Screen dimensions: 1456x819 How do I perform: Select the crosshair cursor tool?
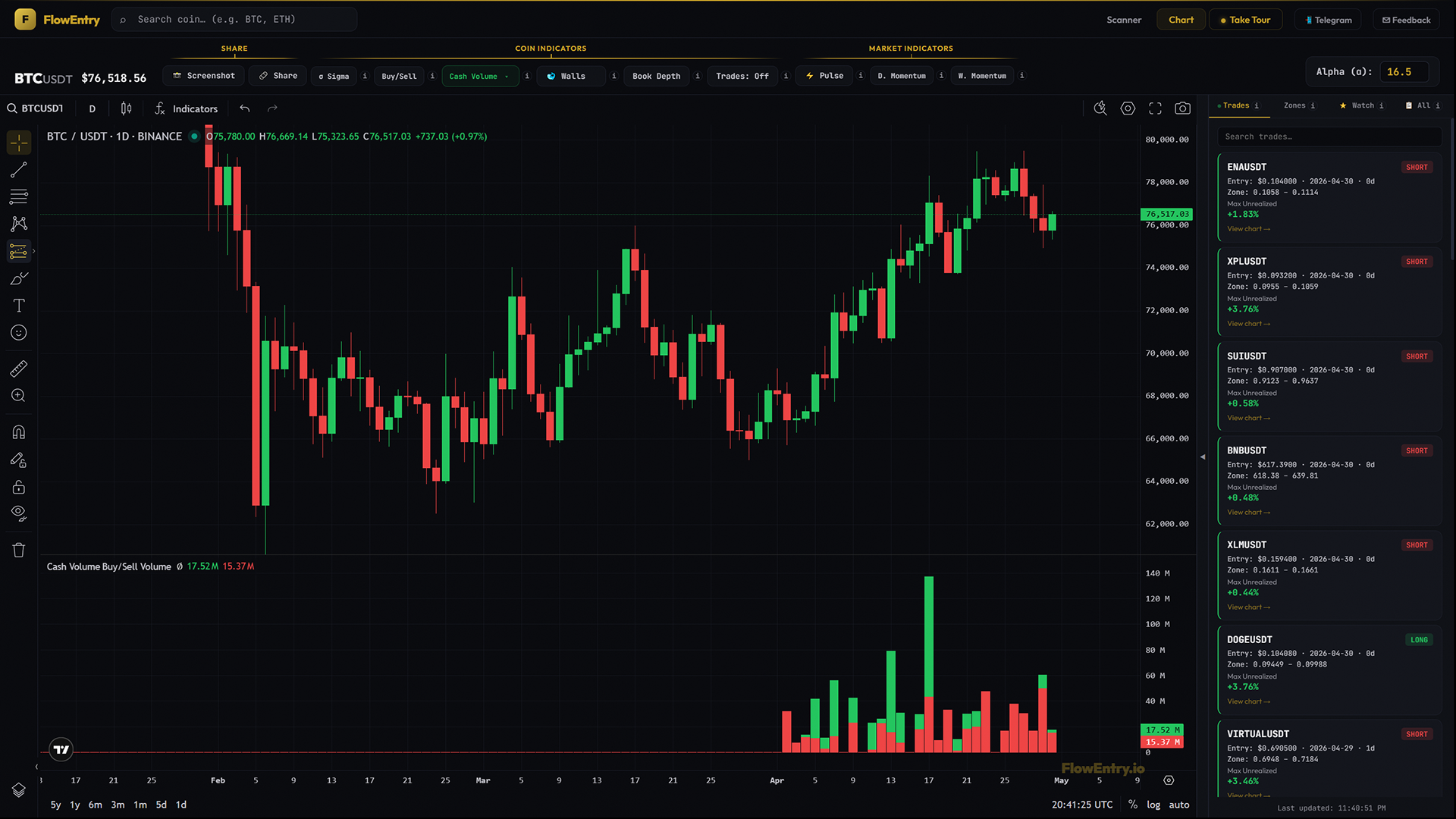point(19,142)
